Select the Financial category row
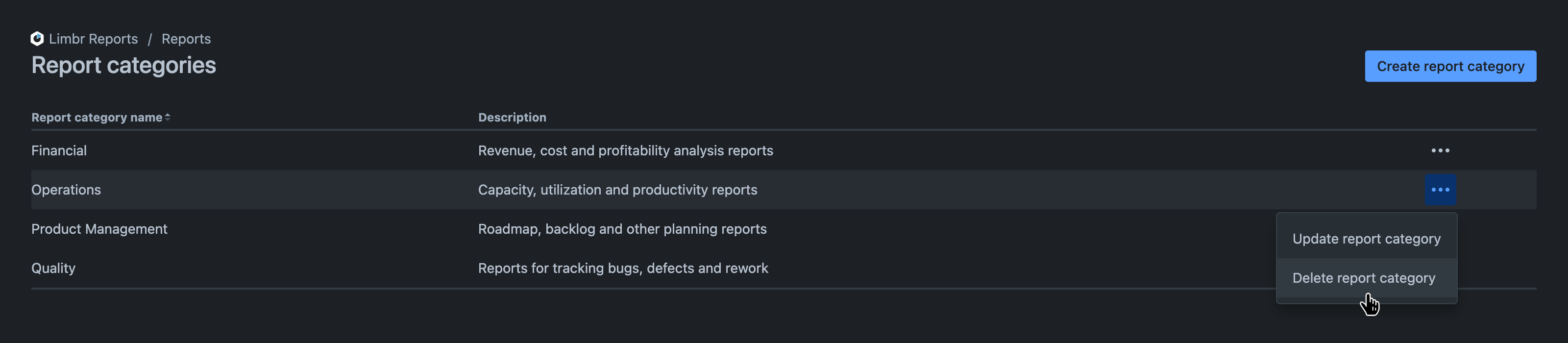Screen dimensions: 1568x343 click(x=59, y=150)
